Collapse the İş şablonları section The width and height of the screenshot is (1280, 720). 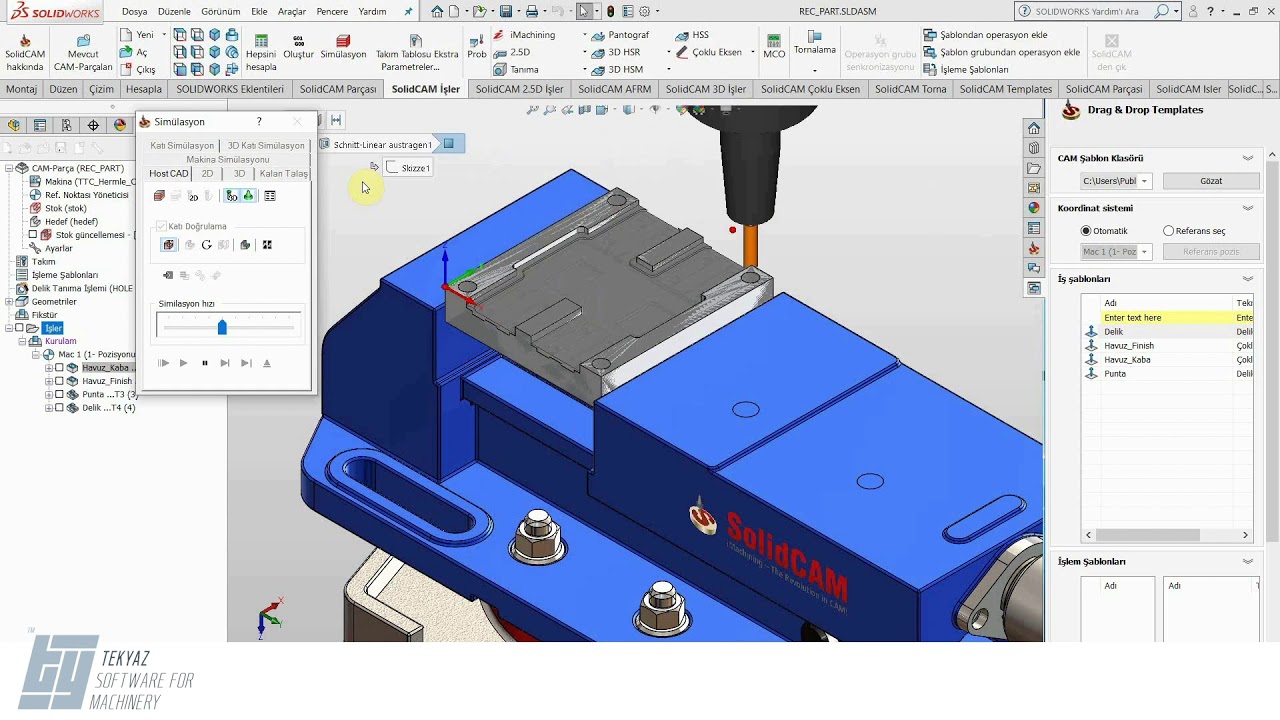pos(1247,279)
